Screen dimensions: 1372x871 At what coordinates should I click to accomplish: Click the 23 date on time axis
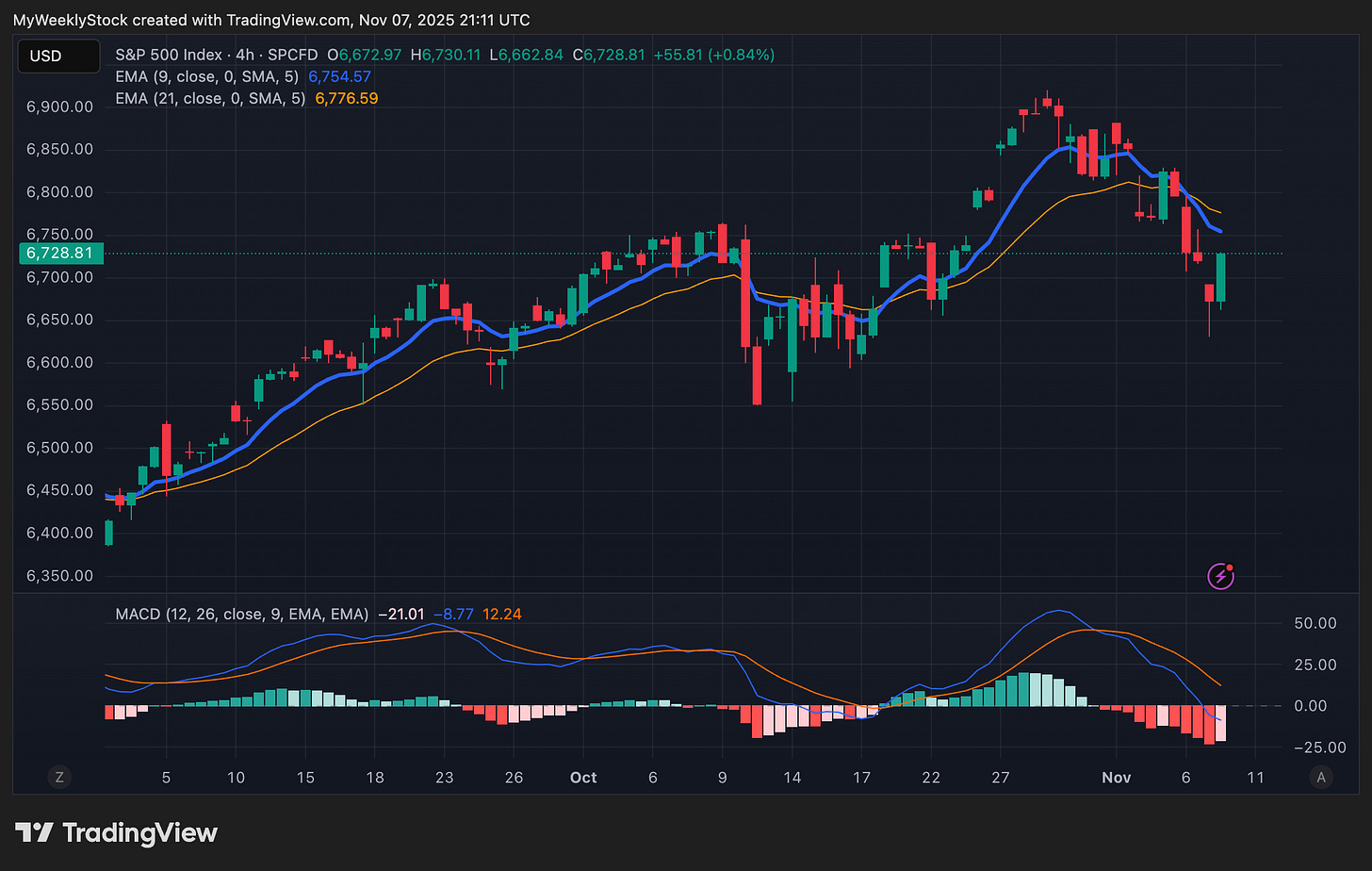(445, 778)
